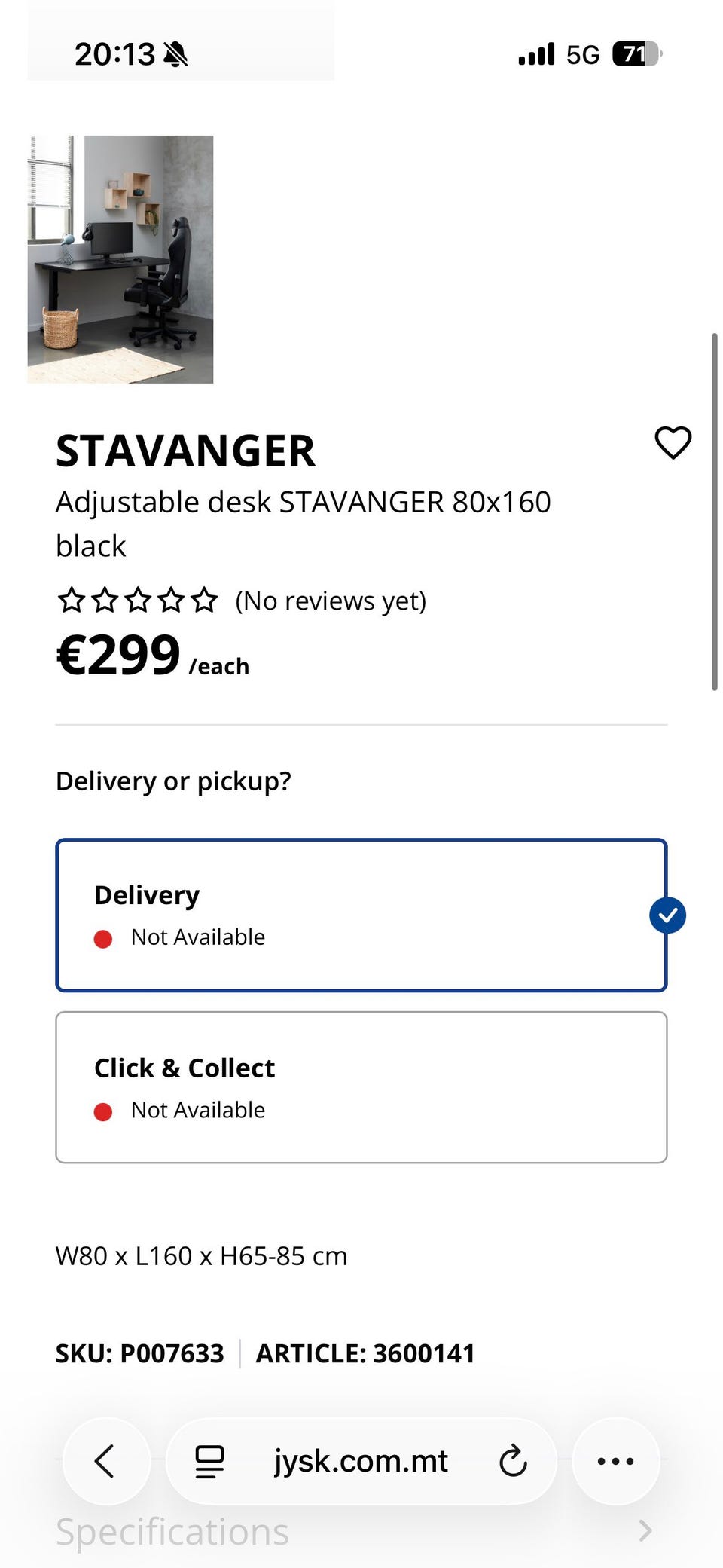This screenshot has width=723, height=1568.
Task: Open the page reader menu icon
Action: (209, 1461)
